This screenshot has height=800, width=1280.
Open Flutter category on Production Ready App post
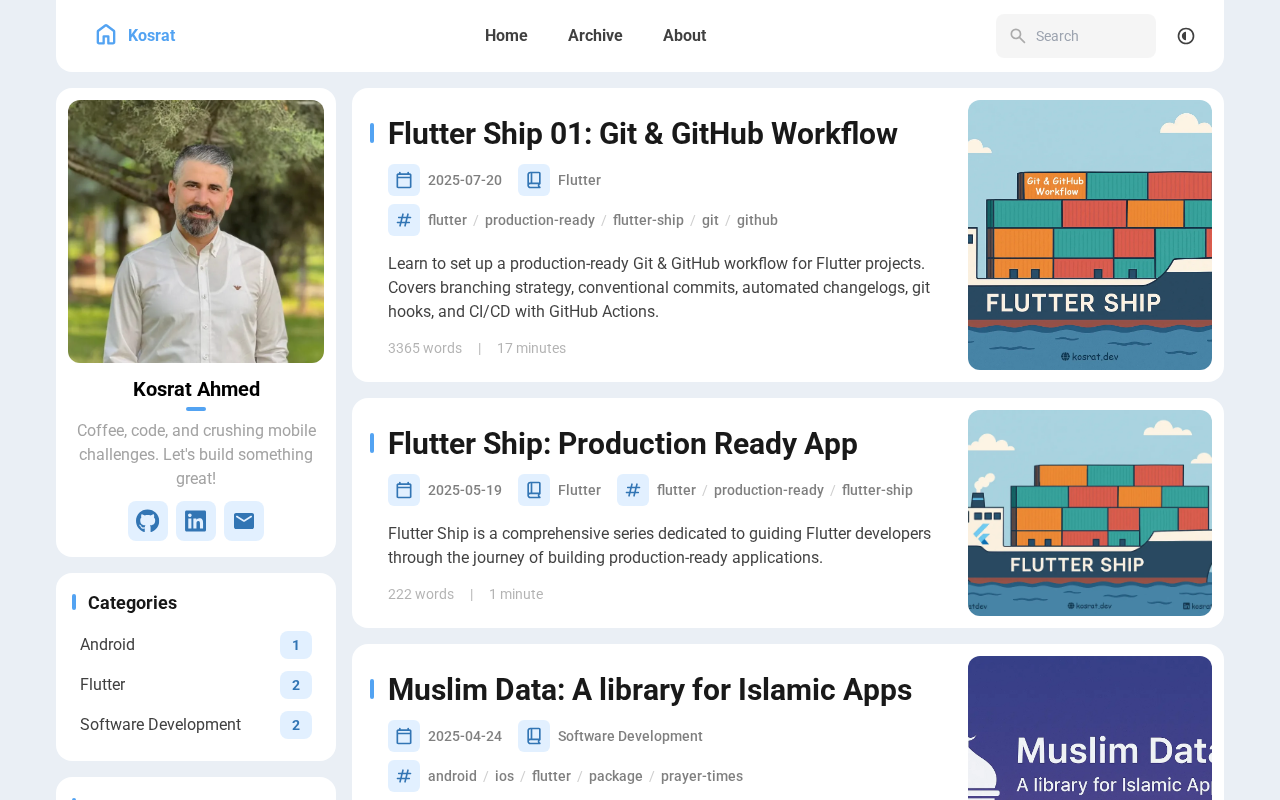(x=579, y=490)
